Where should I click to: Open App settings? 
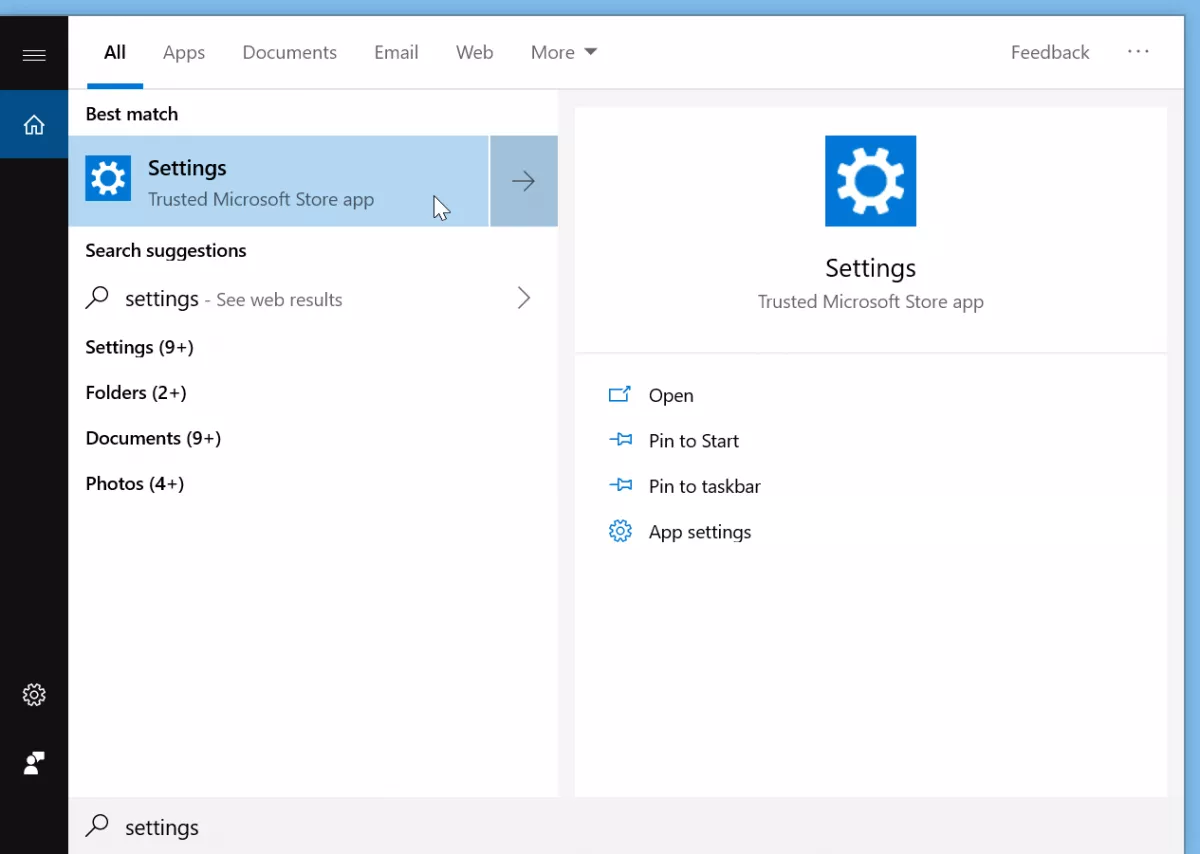click(x=700, y=532)
